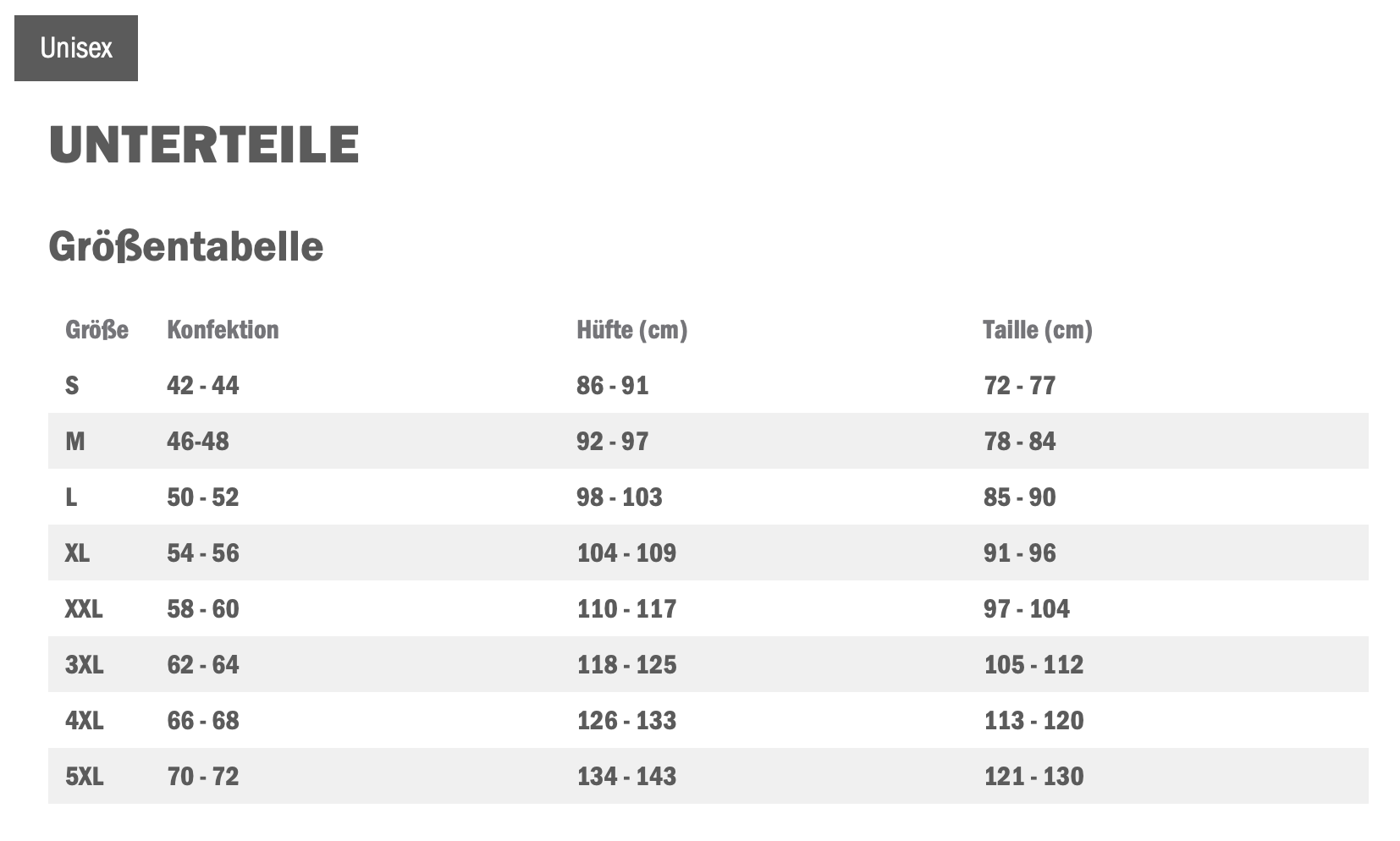
Task: Select the Größe column header
Action: pyautogui.click(x=96, y=330)
